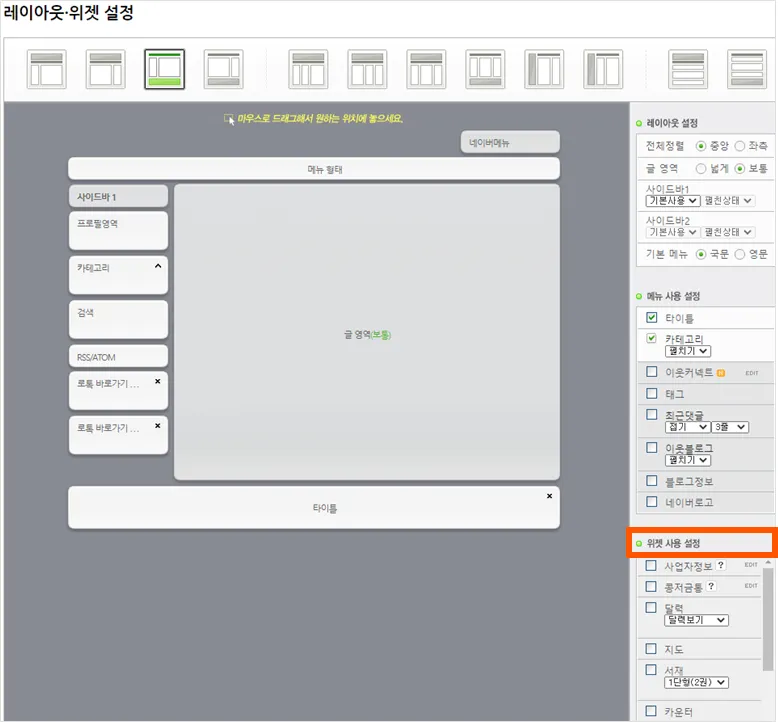Select the RSS/ATOM sidebar block
The height and width of the screenshot is (722, 778).
coord(118,356)
